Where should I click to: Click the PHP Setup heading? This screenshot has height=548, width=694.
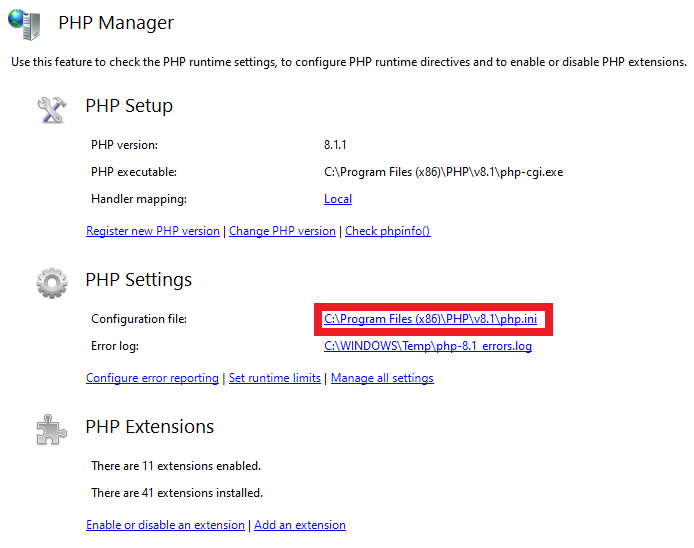point(129,106)
